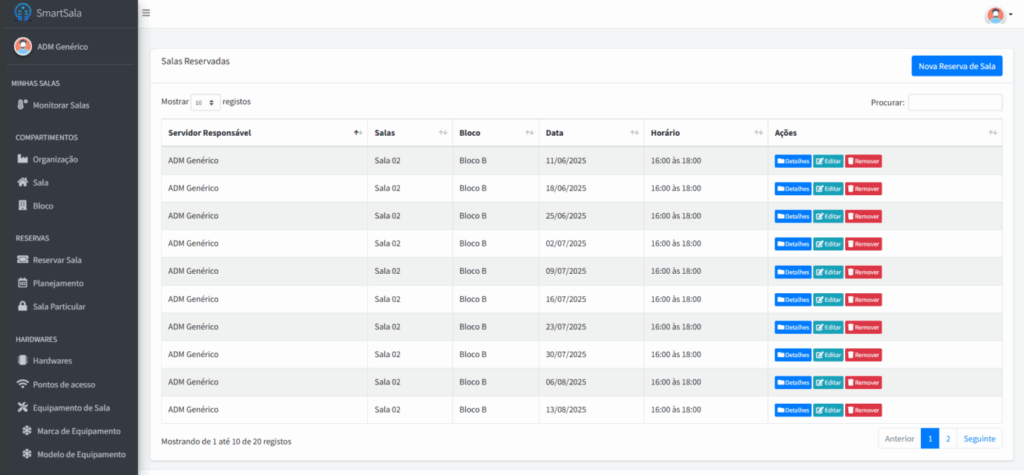Click the Procurar search input field
The image size is (1024, 475).
954,102
